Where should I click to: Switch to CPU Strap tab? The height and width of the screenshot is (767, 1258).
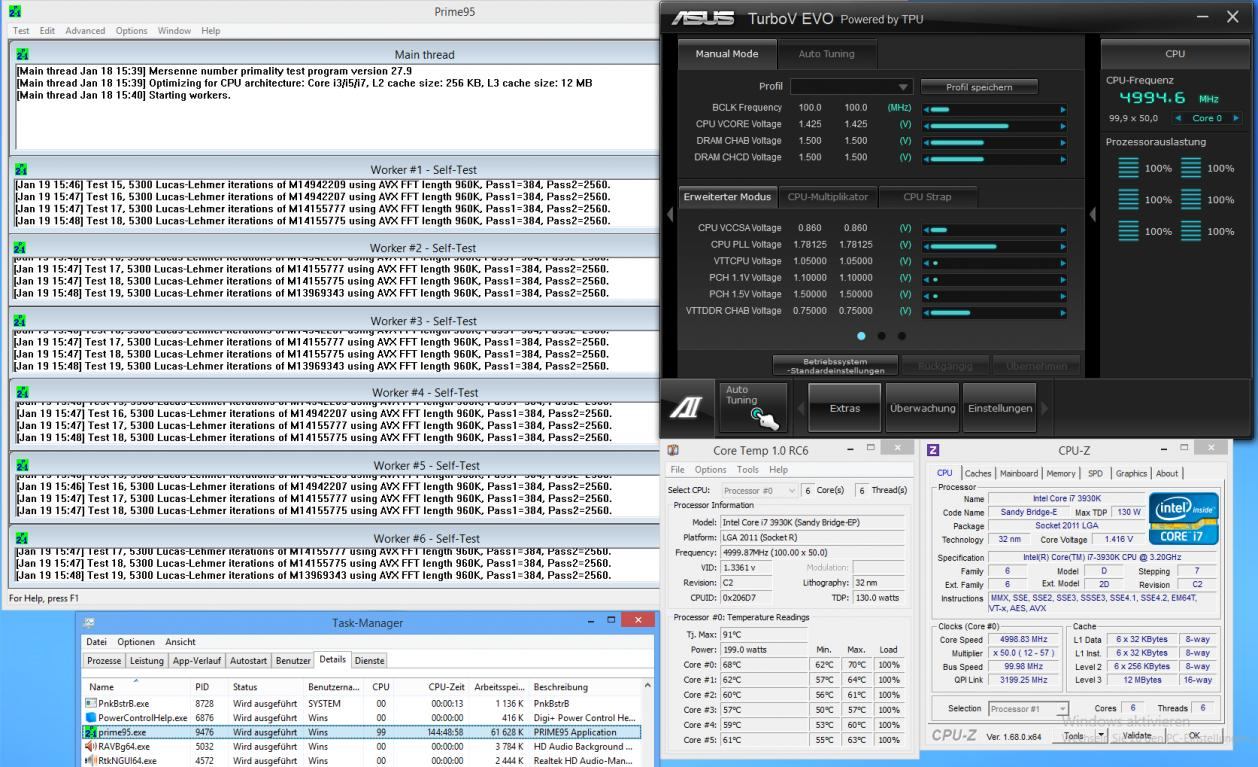click(927, 197)
